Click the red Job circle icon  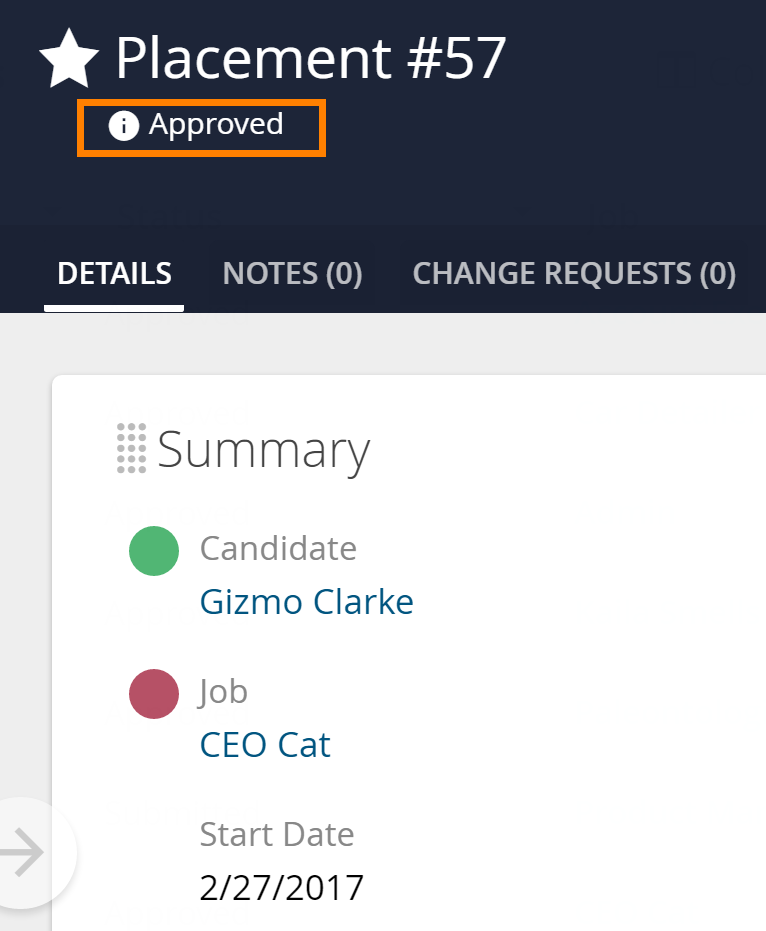click(x=154, y=694)
